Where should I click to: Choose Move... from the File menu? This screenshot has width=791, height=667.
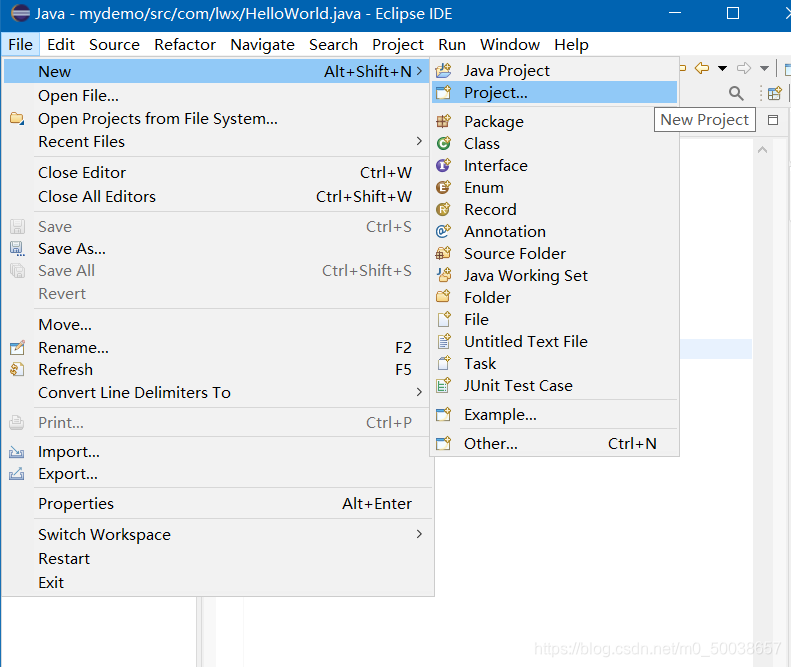click(x=217, y=324)
